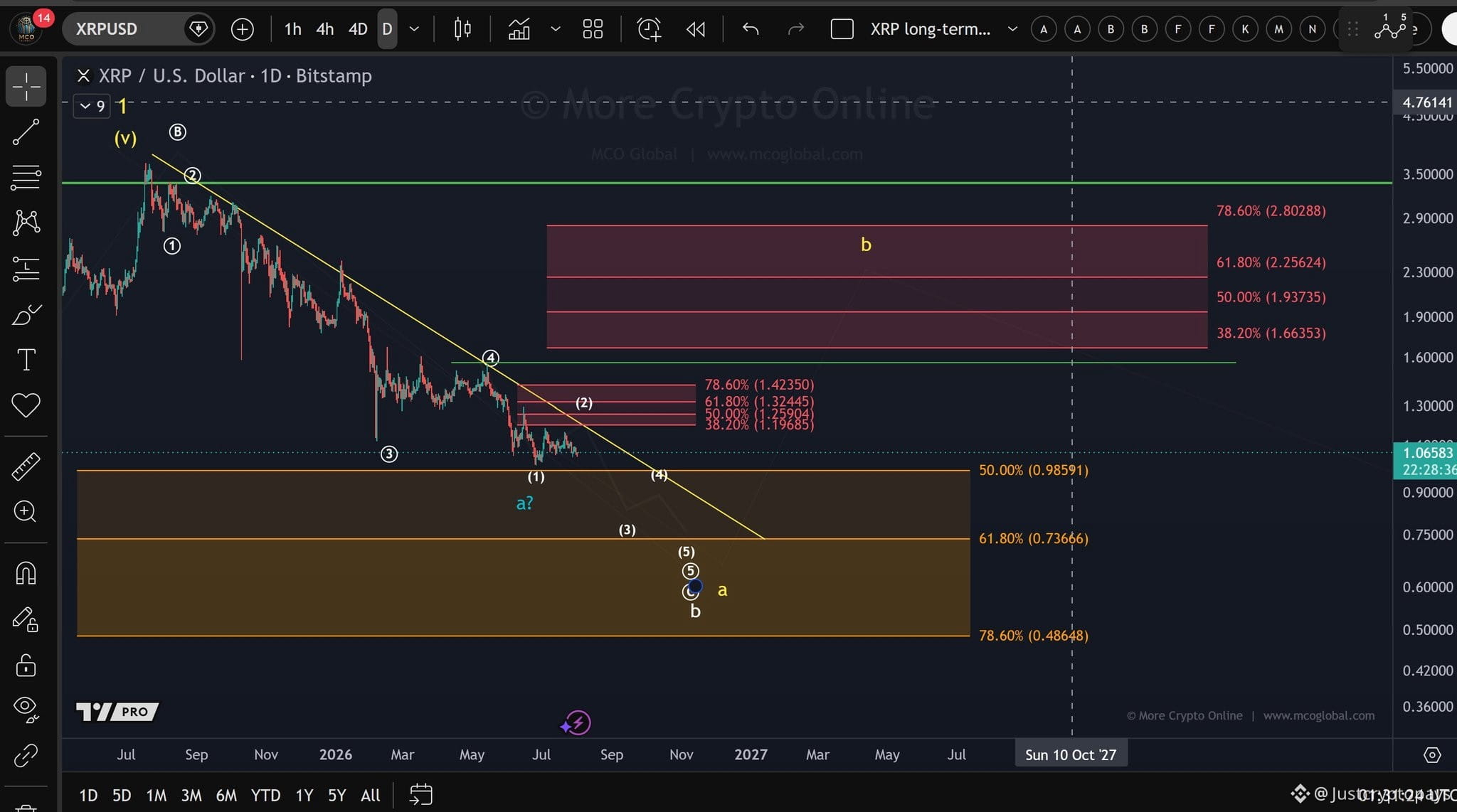This screenshot has height=812, width=1457.
Task: Click the diamond icon beside XRPUSD
Action: [198, 29]
